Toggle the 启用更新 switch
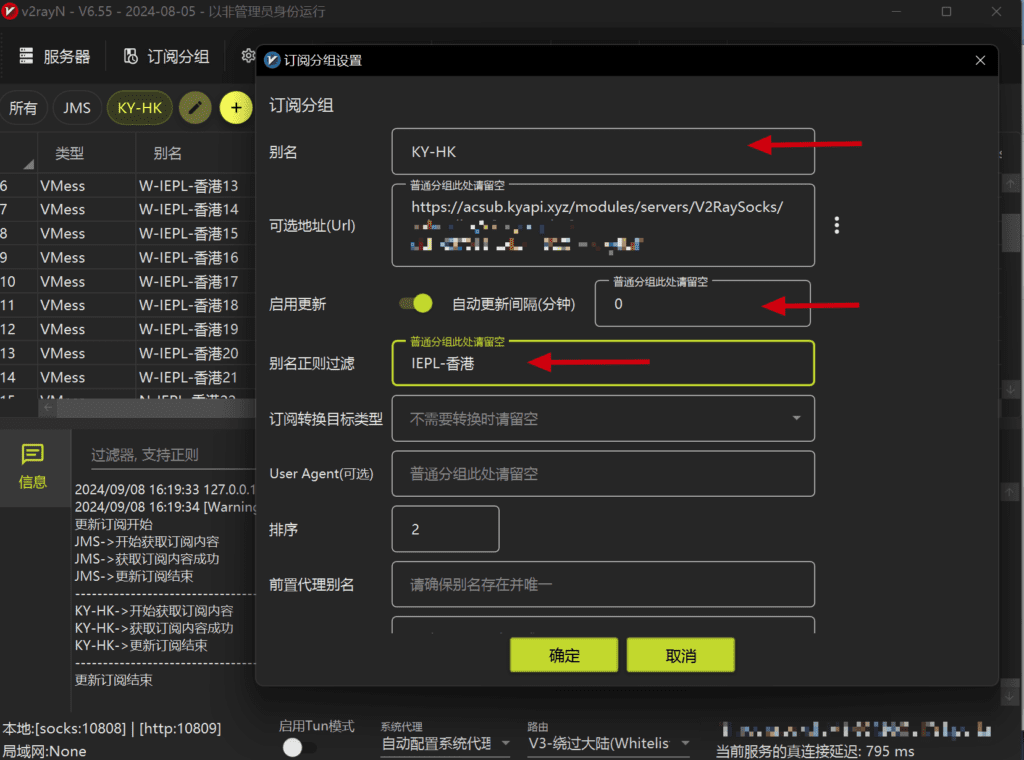Viewport: 1024px width, 760px height. (416, 304)
